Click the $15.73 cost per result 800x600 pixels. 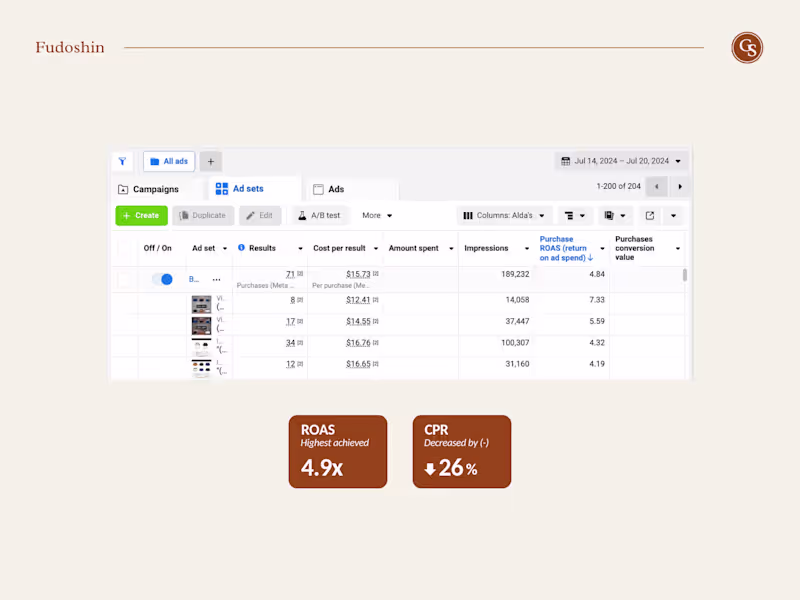coord(358,274)
